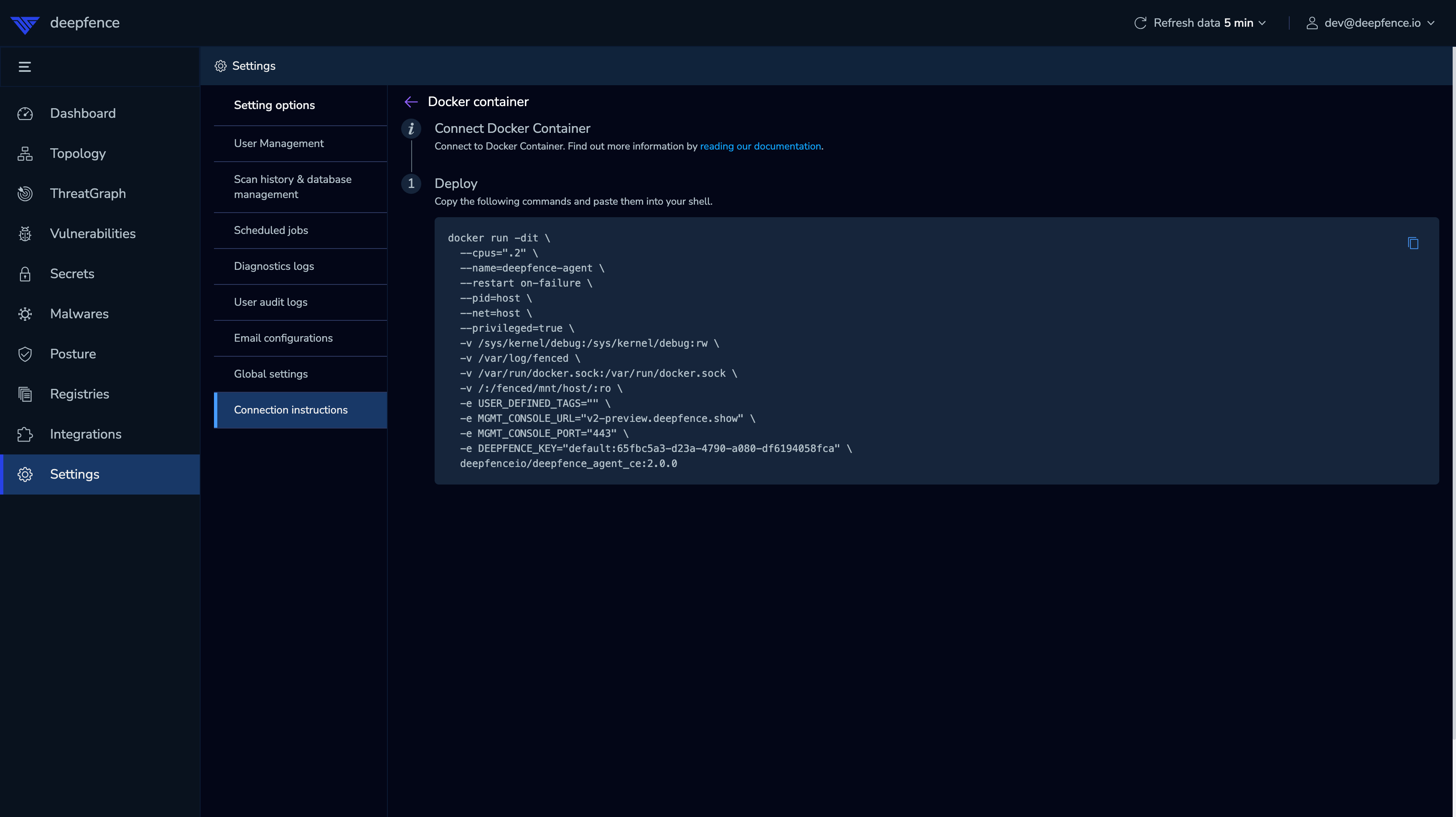Image resolution: width=1456 pixels, height=817 pixels.
Task: Select Scheduled jobs option
Action: coord(301,231)
